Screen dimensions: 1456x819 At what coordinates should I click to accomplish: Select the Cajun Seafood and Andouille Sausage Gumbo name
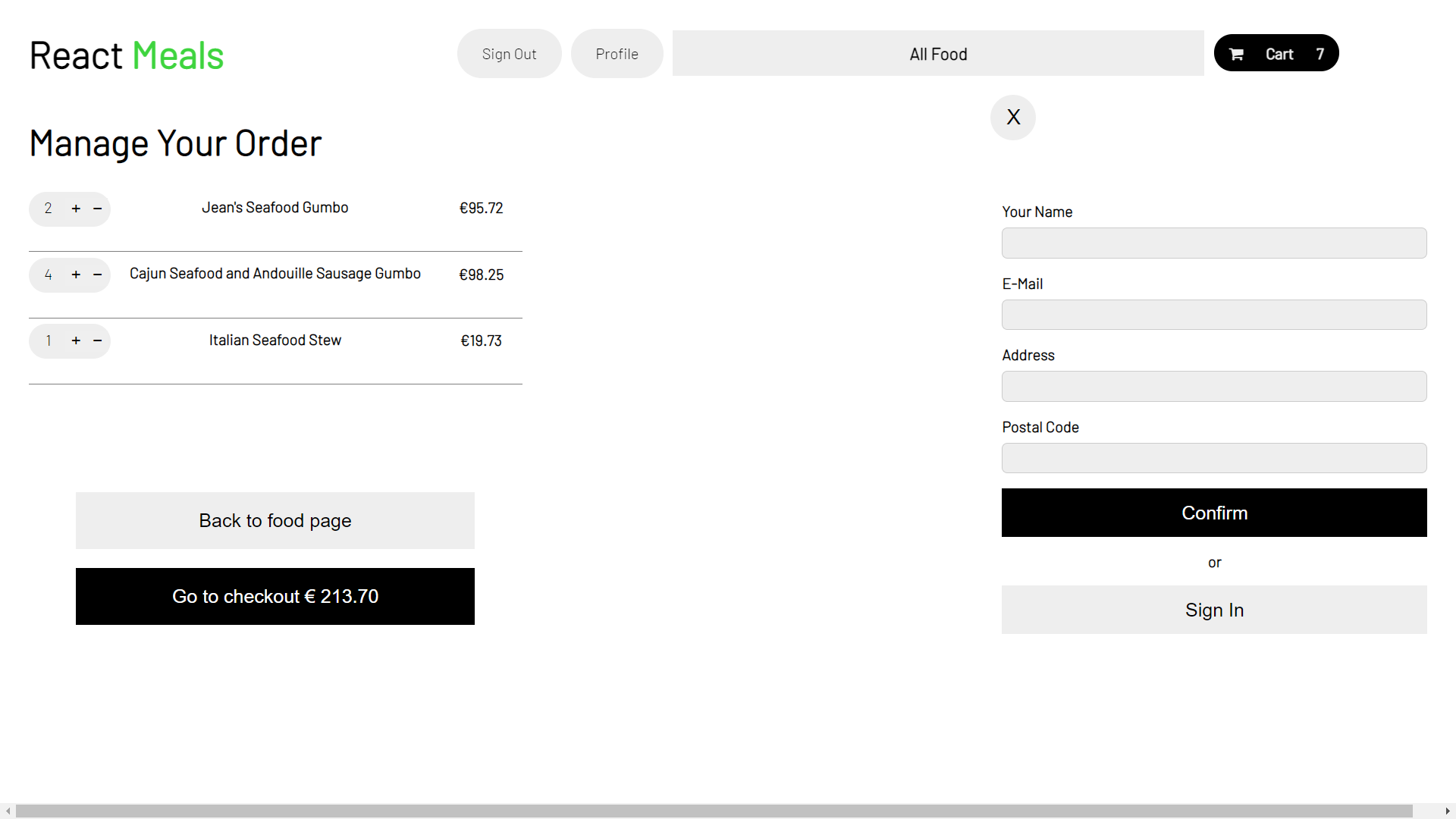(275, 274)
